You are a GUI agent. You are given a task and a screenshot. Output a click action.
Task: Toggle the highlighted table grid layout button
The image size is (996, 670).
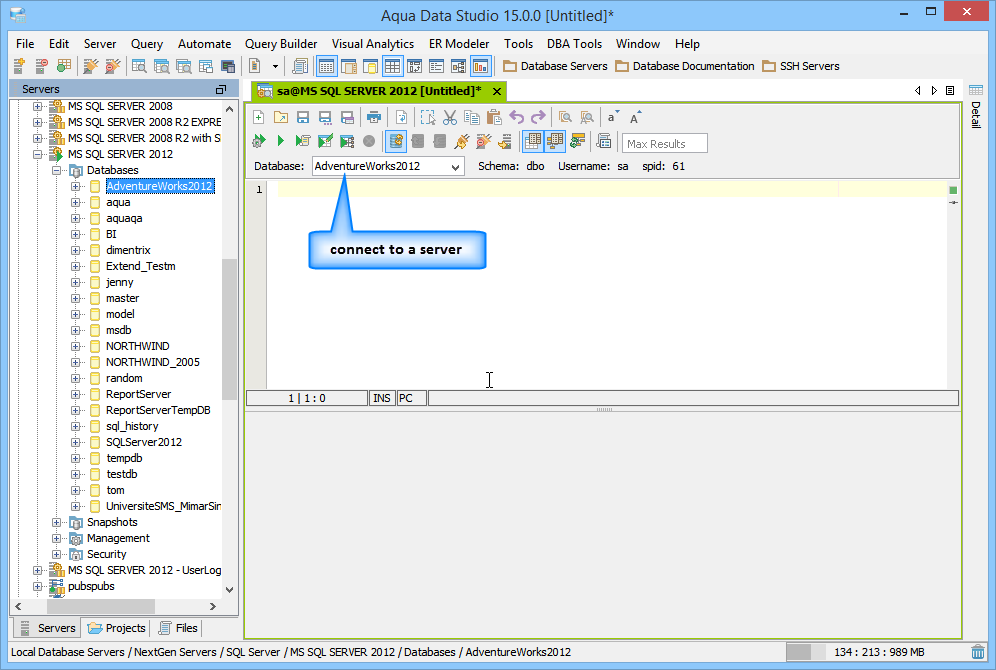393,65
